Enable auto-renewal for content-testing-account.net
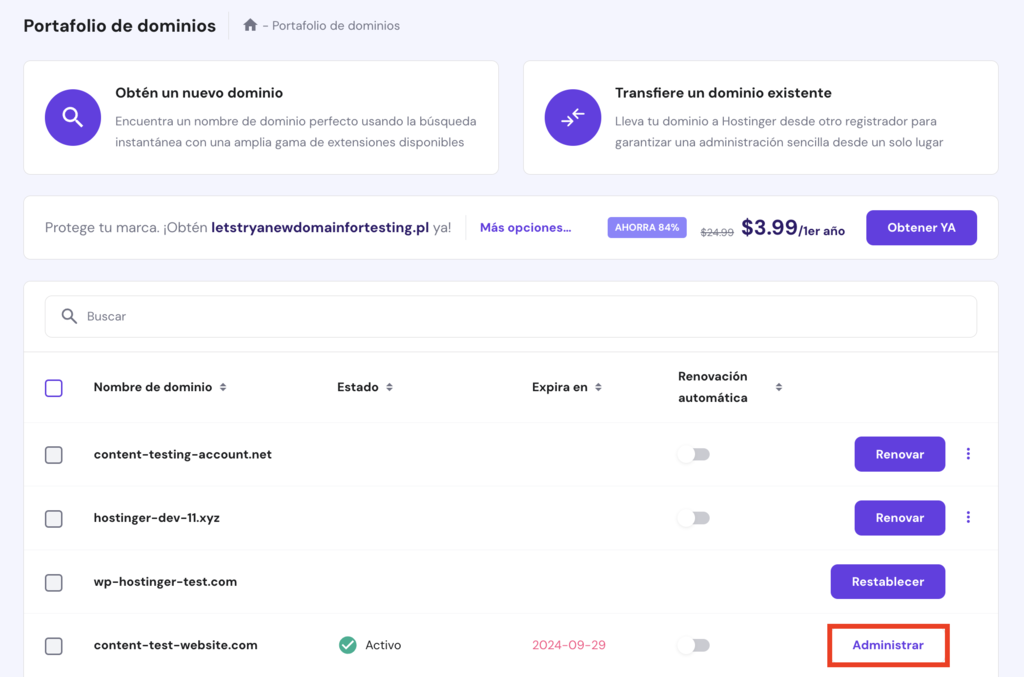 pos(694,453)
